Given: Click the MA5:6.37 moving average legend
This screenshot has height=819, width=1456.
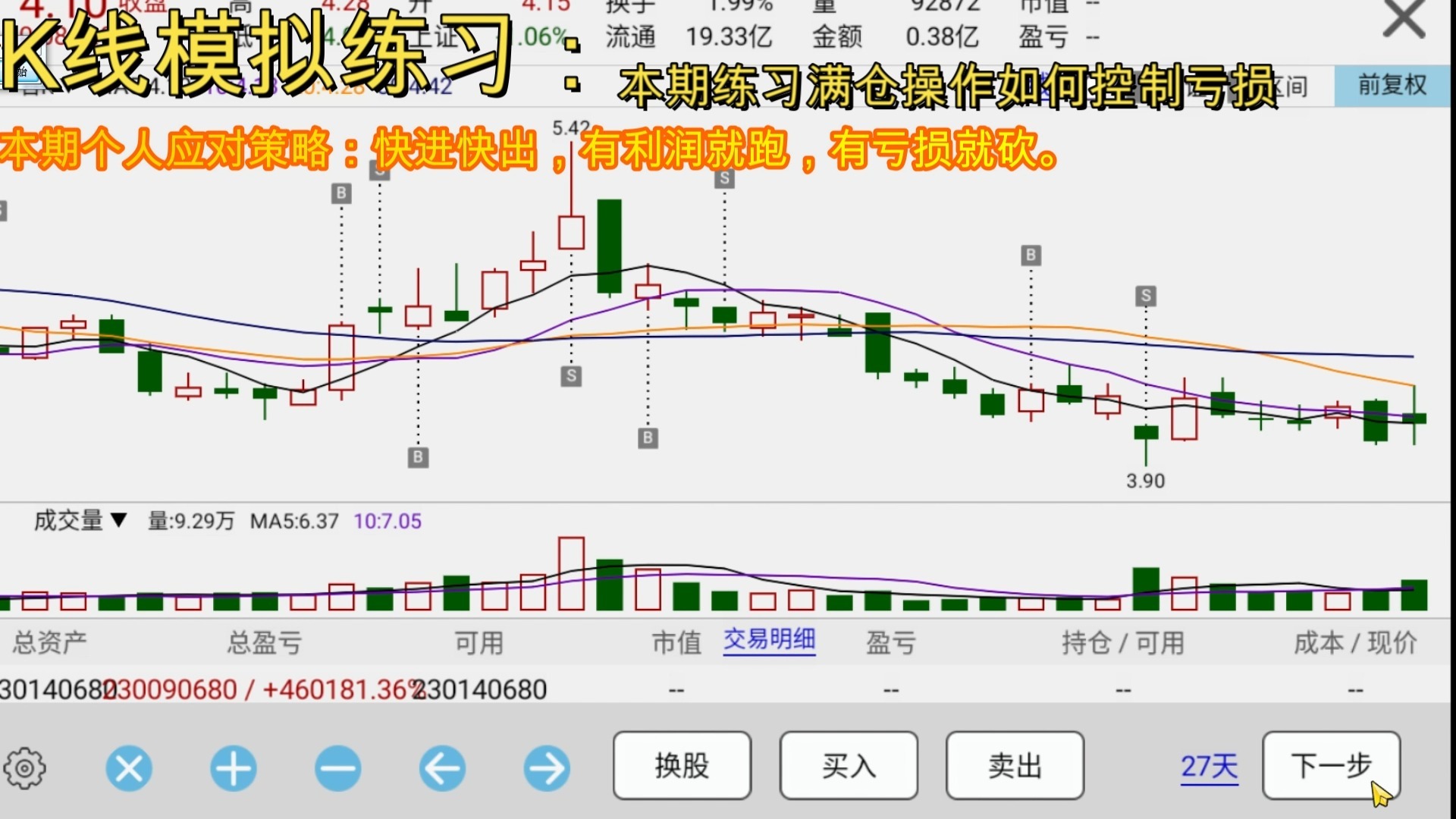Looking at the screenshot, I should (x=296, y=522).
